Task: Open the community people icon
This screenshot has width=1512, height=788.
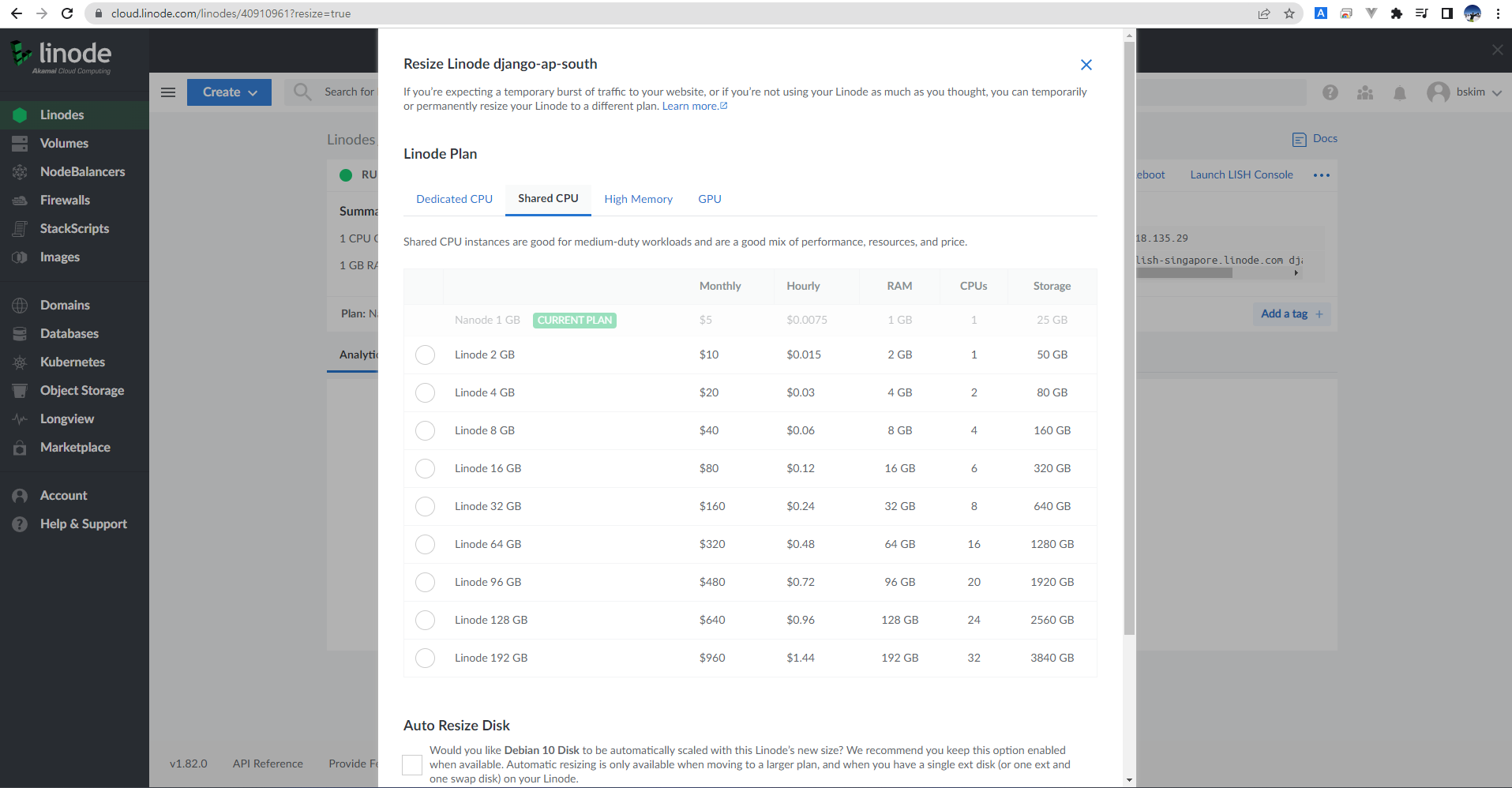Action: pos(1365,92)
